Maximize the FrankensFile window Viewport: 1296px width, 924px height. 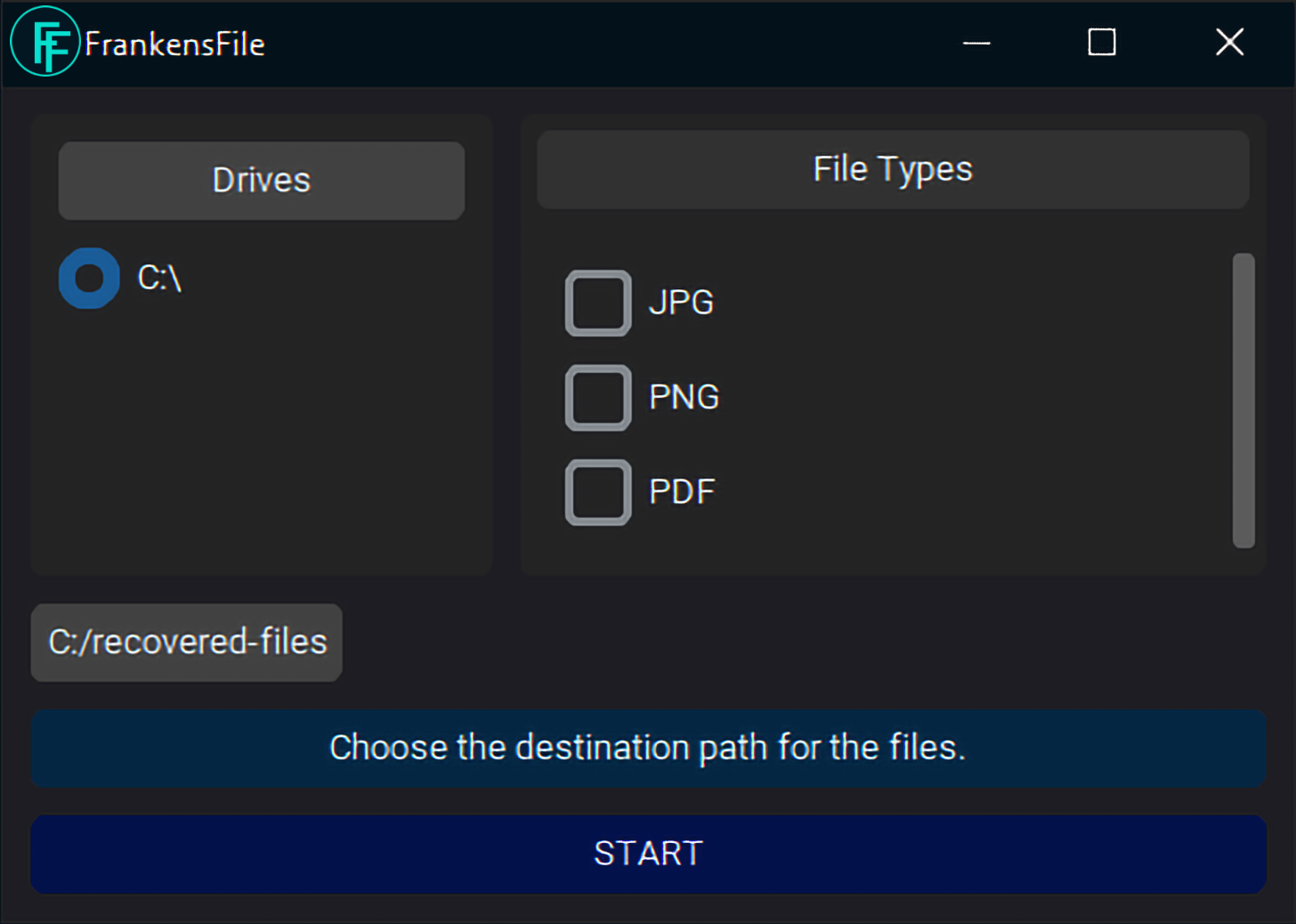[1101, 41]
